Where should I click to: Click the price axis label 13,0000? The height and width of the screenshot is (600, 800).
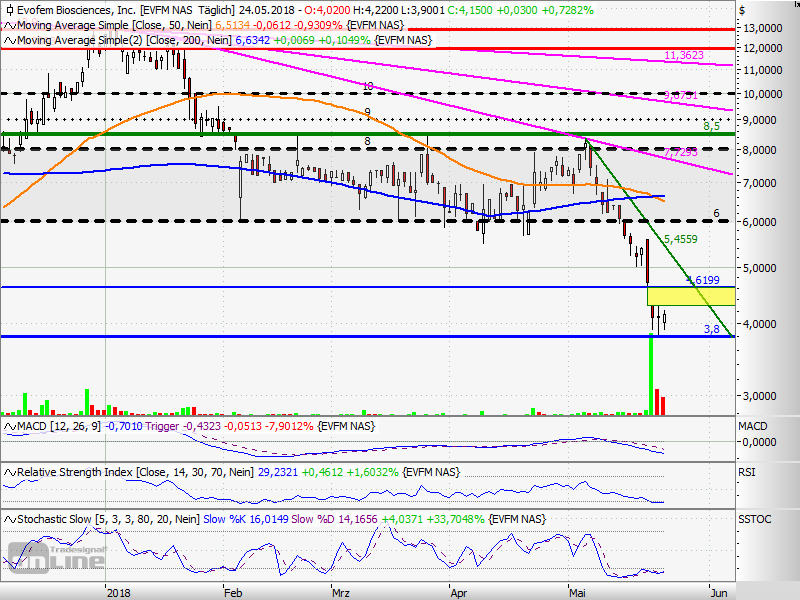(x=763, y=28)
